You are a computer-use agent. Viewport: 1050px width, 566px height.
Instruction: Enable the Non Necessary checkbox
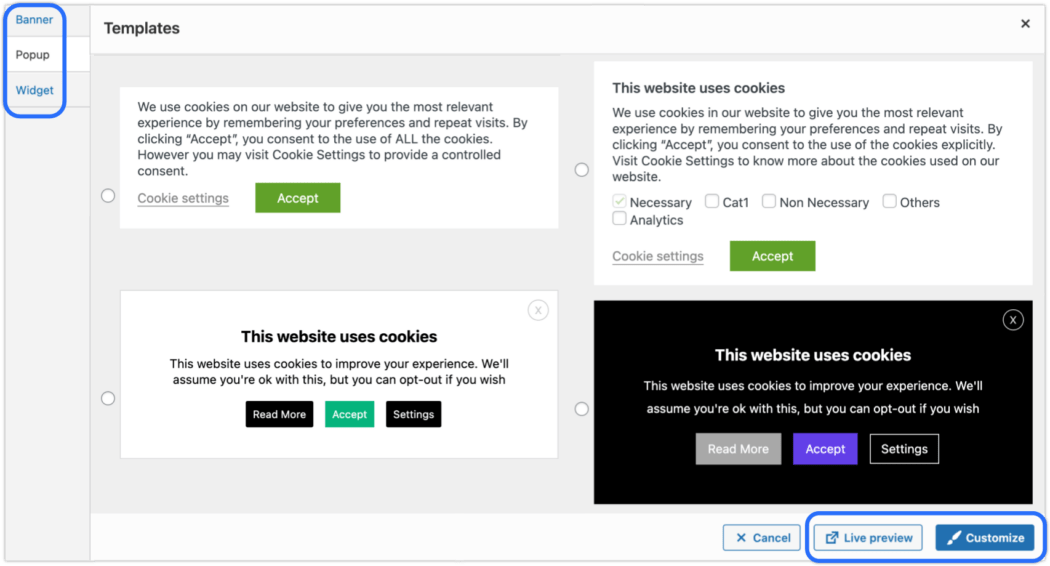(769, 201)
